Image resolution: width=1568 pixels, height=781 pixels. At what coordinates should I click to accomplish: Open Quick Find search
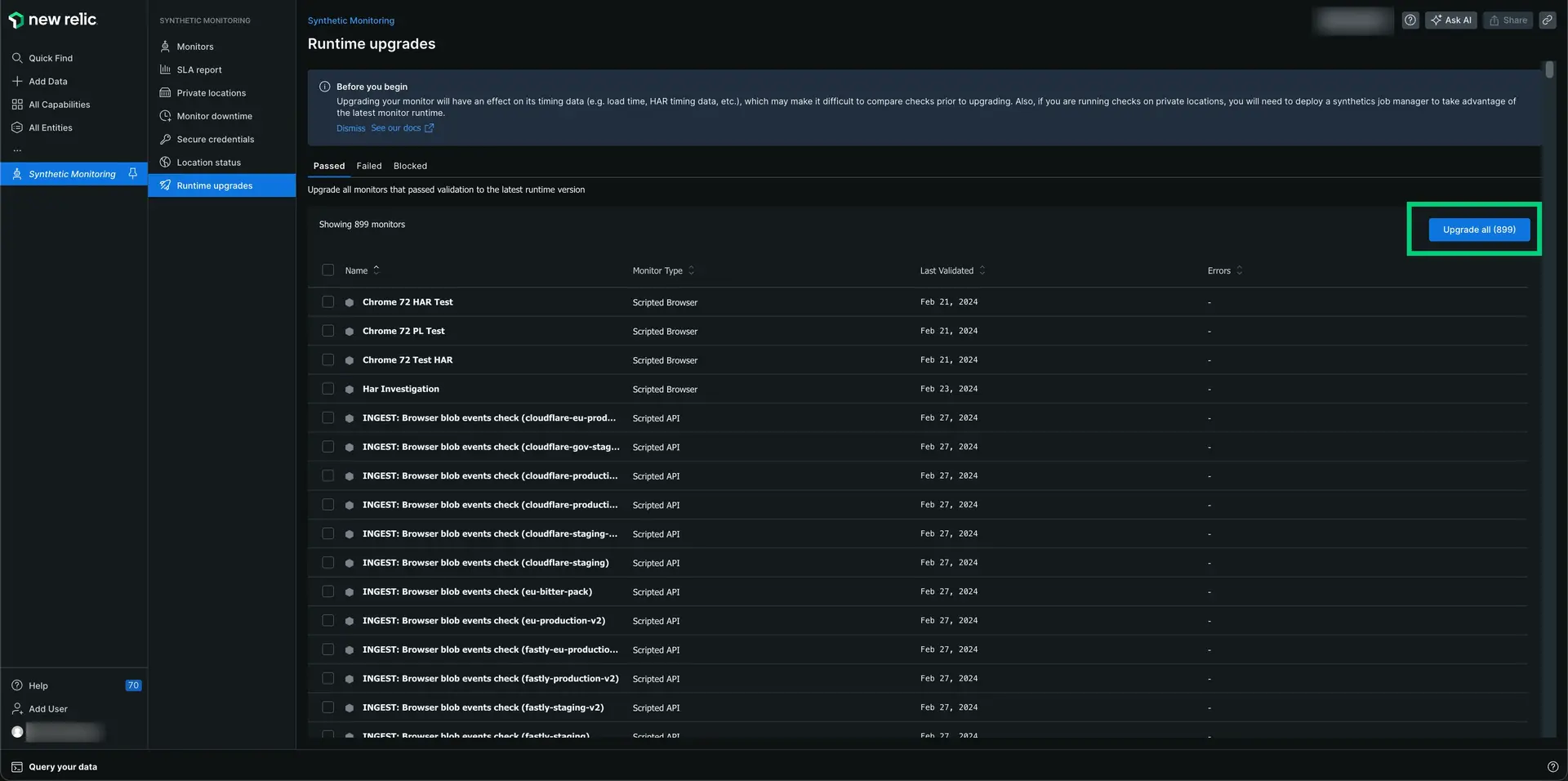(x=50, y=58)
